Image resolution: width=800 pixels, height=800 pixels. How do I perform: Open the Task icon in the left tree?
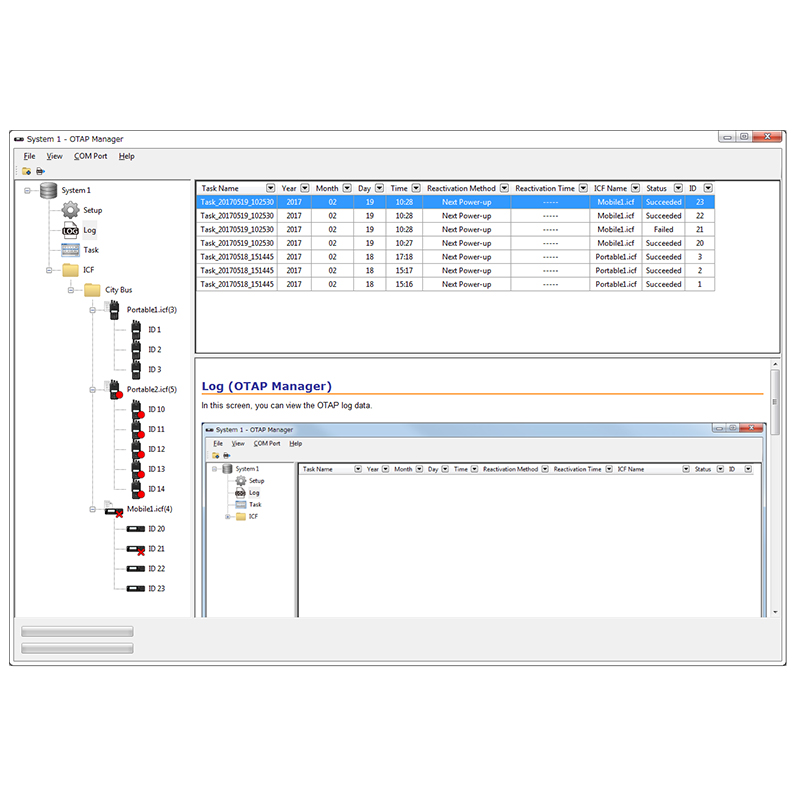(x=69, y=250)
